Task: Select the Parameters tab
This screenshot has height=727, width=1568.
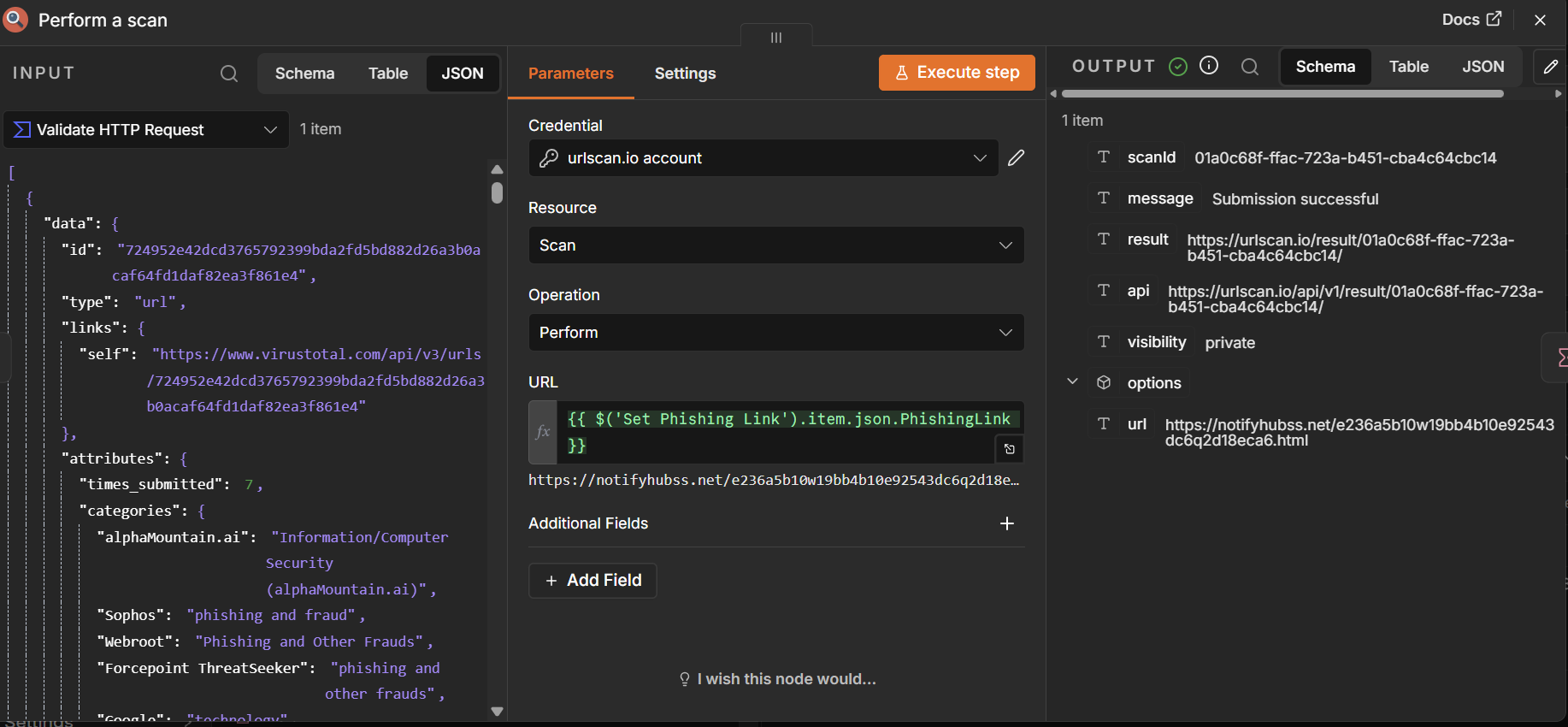Action: click(x=571, y=74)
